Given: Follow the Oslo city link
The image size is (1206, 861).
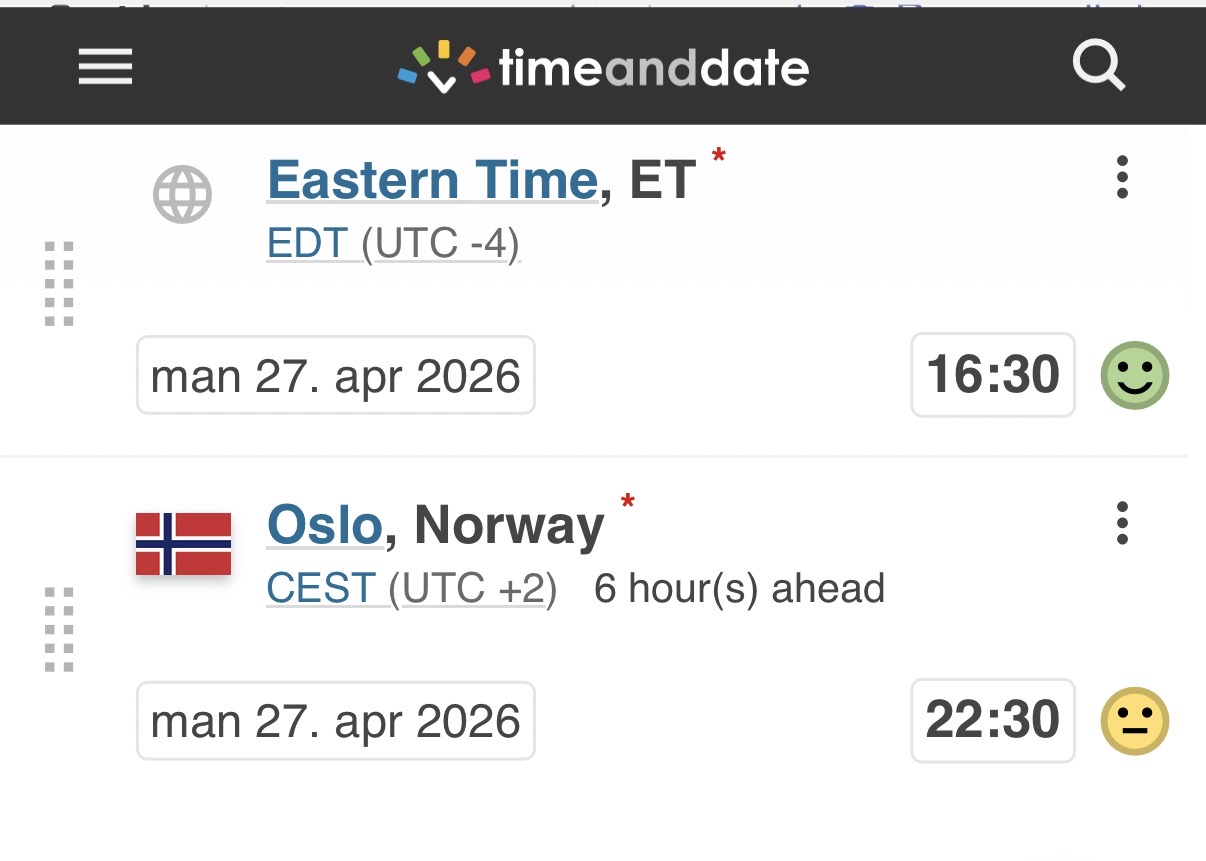Looking at the screenshot, I should pos(325,526).
